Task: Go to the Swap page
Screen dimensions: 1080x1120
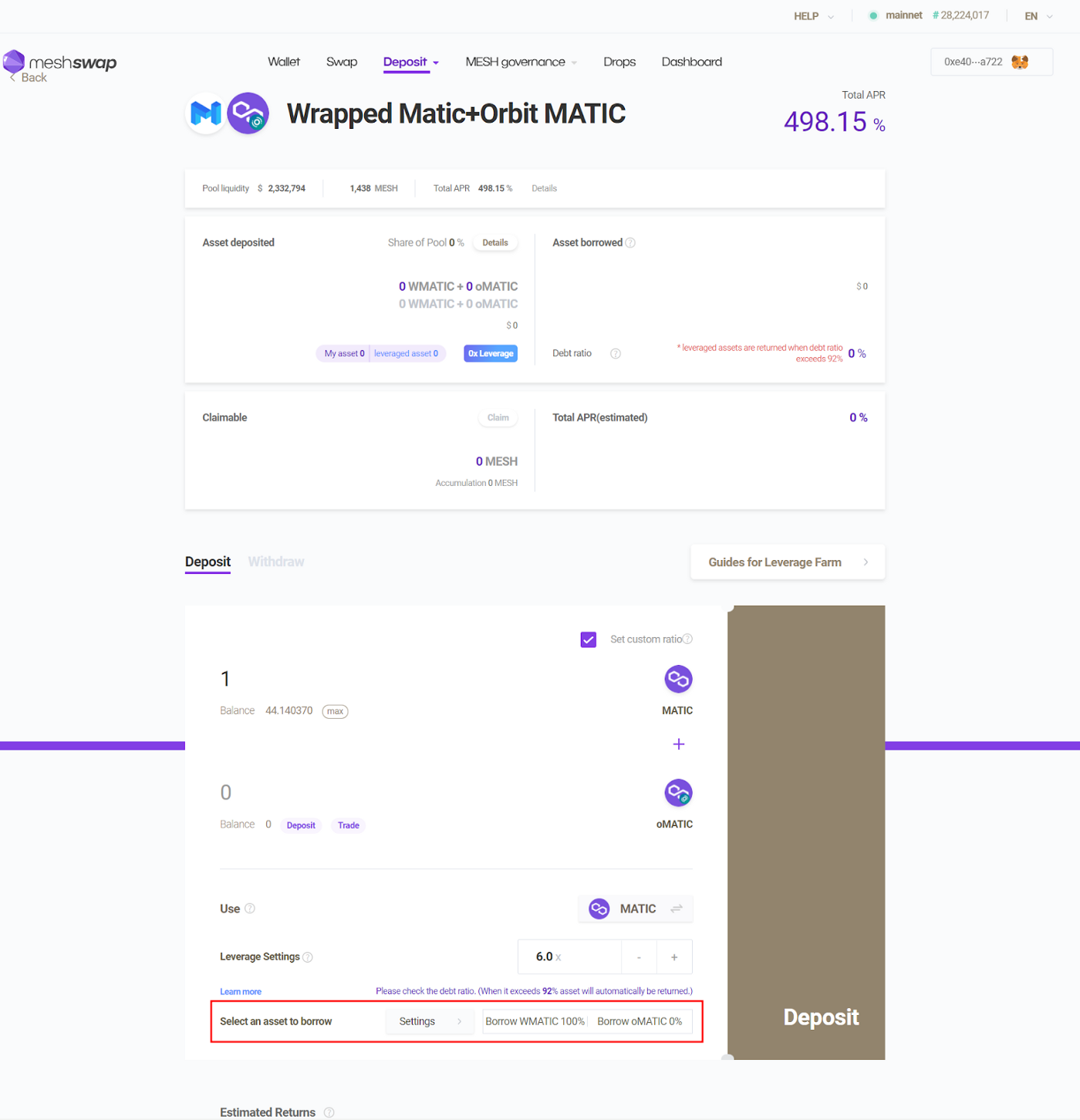Action: point(342,62)
